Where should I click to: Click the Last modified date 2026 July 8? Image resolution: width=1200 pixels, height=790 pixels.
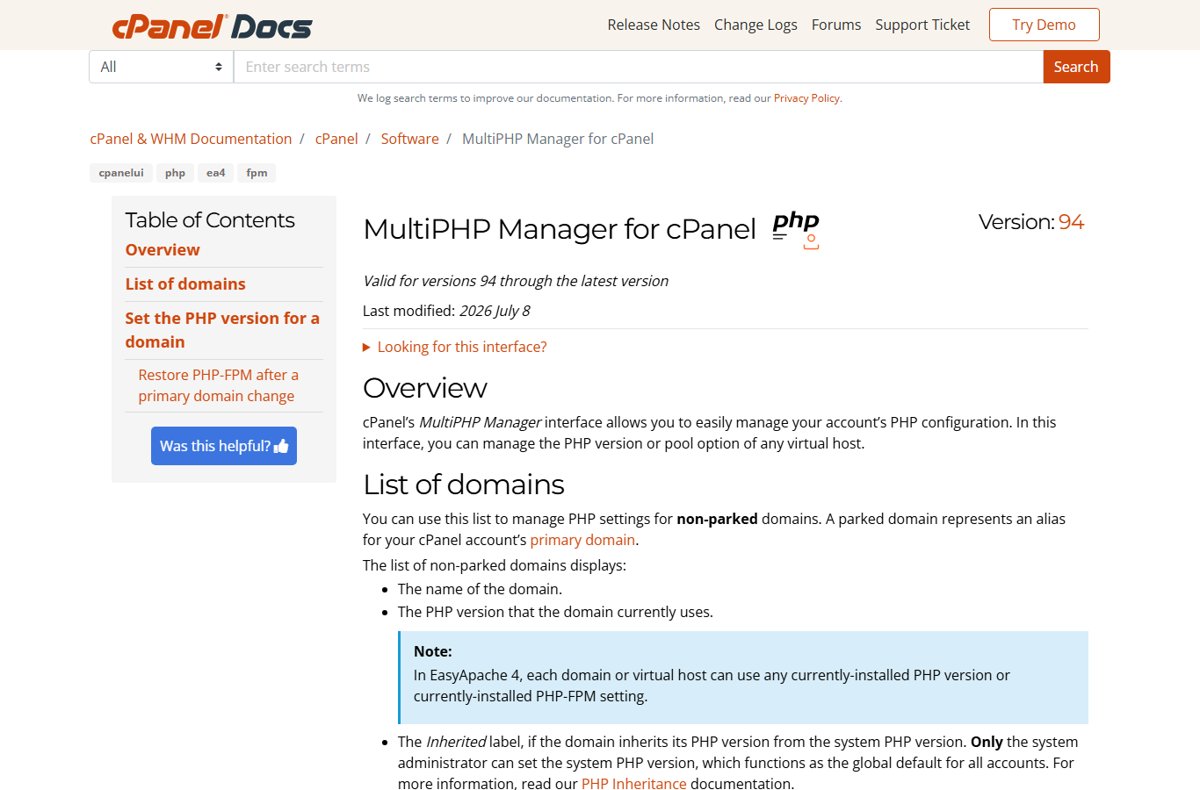(x=494, y=311)
